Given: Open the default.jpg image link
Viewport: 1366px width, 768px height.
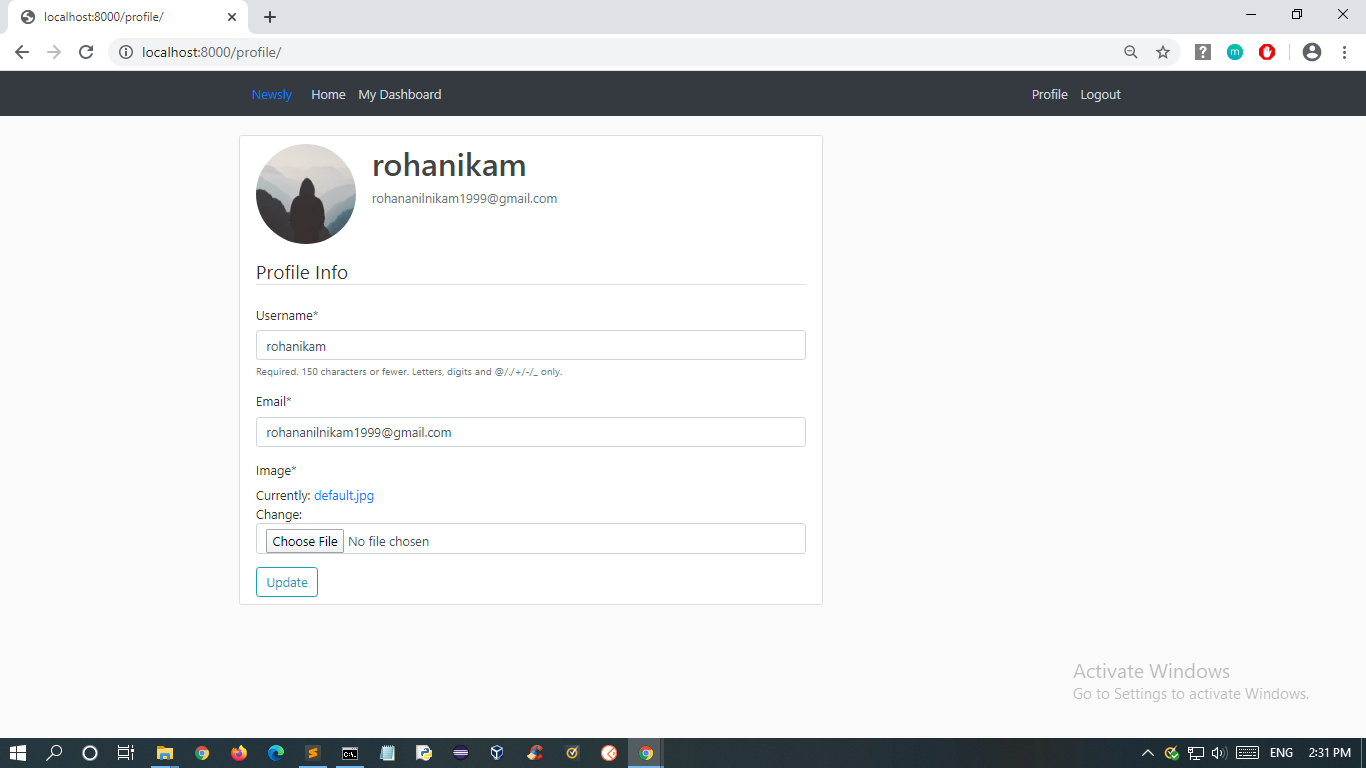Looking at the screenshot, I should click(344, 496).
